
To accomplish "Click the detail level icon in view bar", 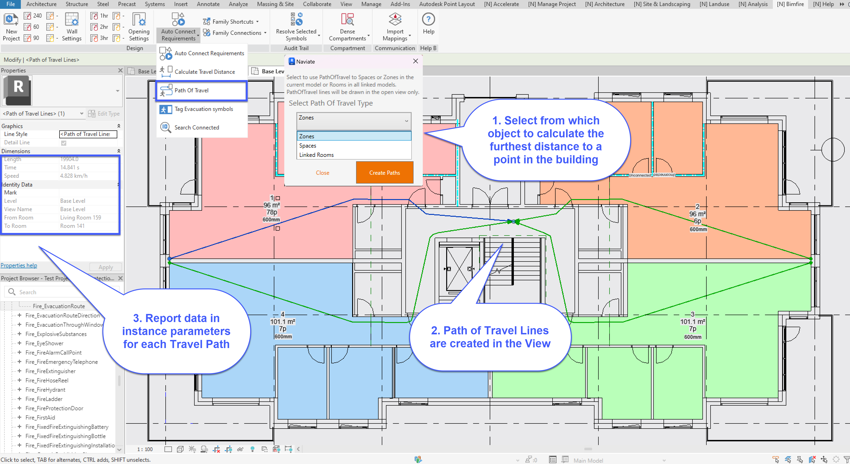I will click(x=169, y=449).
